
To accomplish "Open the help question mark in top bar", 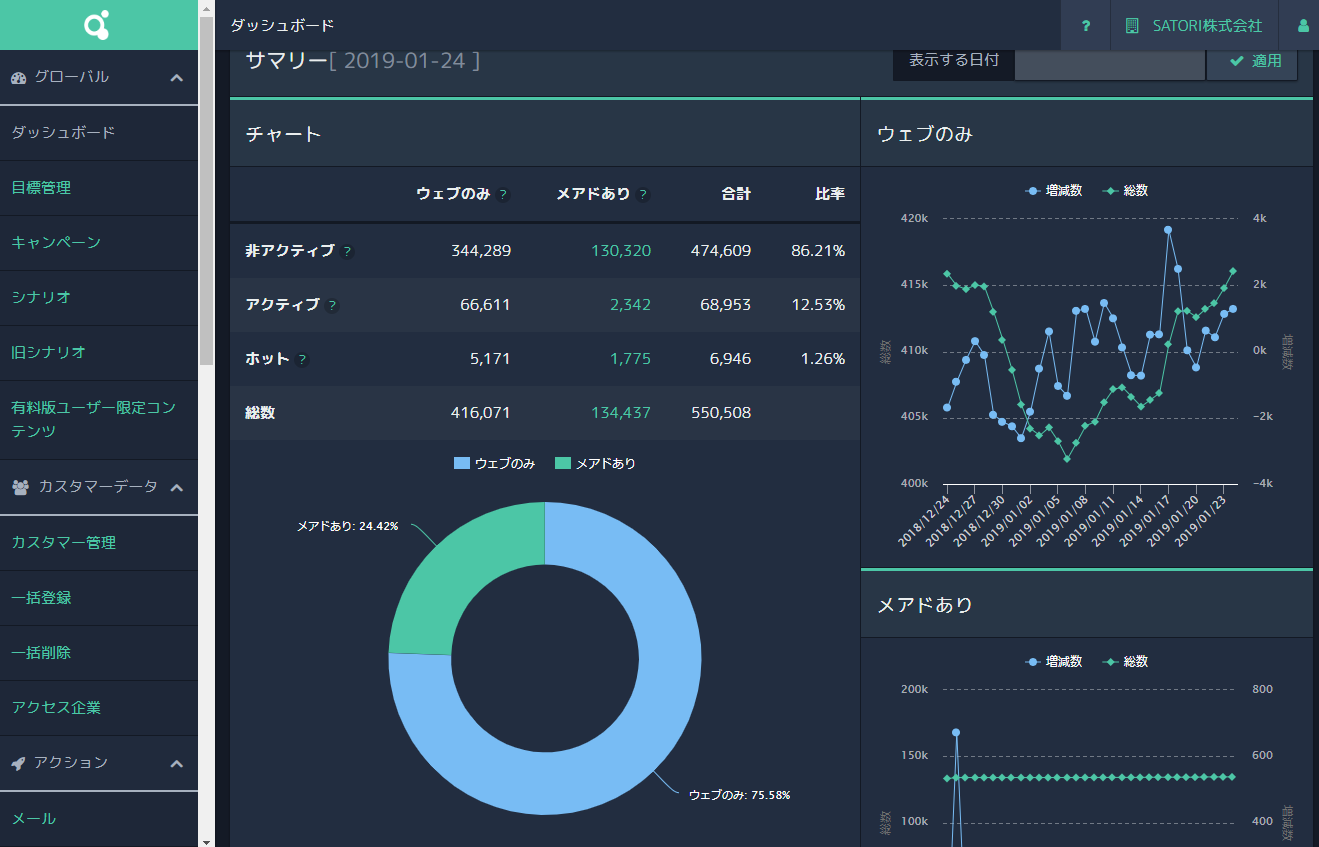I will [1086, 26].
